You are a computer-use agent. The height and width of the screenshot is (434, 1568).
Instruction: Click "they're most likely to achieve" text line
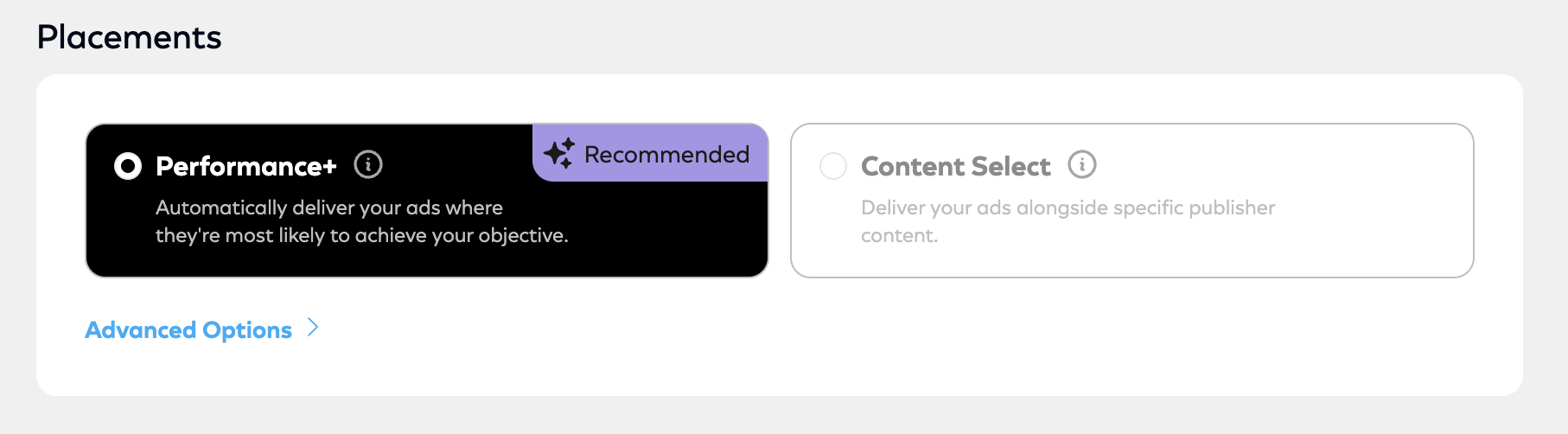361,235
